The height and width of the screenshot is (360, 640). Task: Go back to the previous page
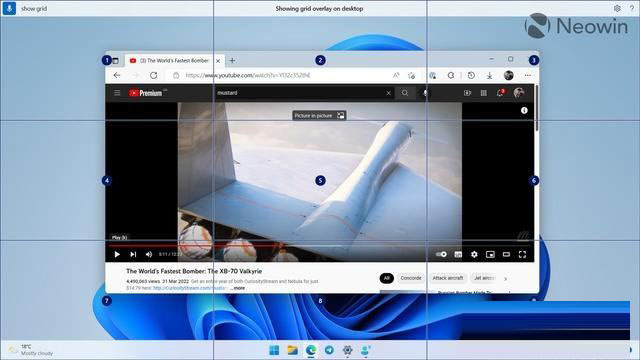click(117, 76)
